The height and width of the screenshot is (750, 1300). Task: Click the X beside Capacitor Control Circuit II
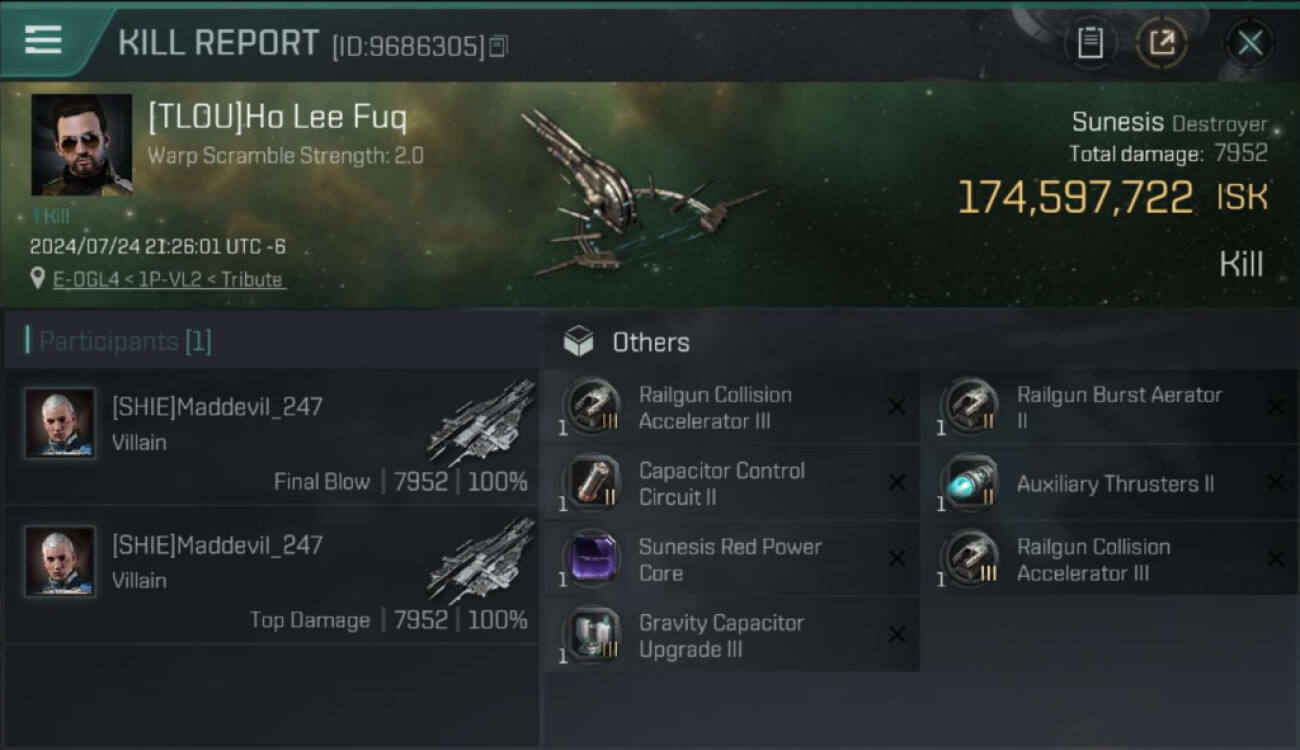[x=897, y=483]
